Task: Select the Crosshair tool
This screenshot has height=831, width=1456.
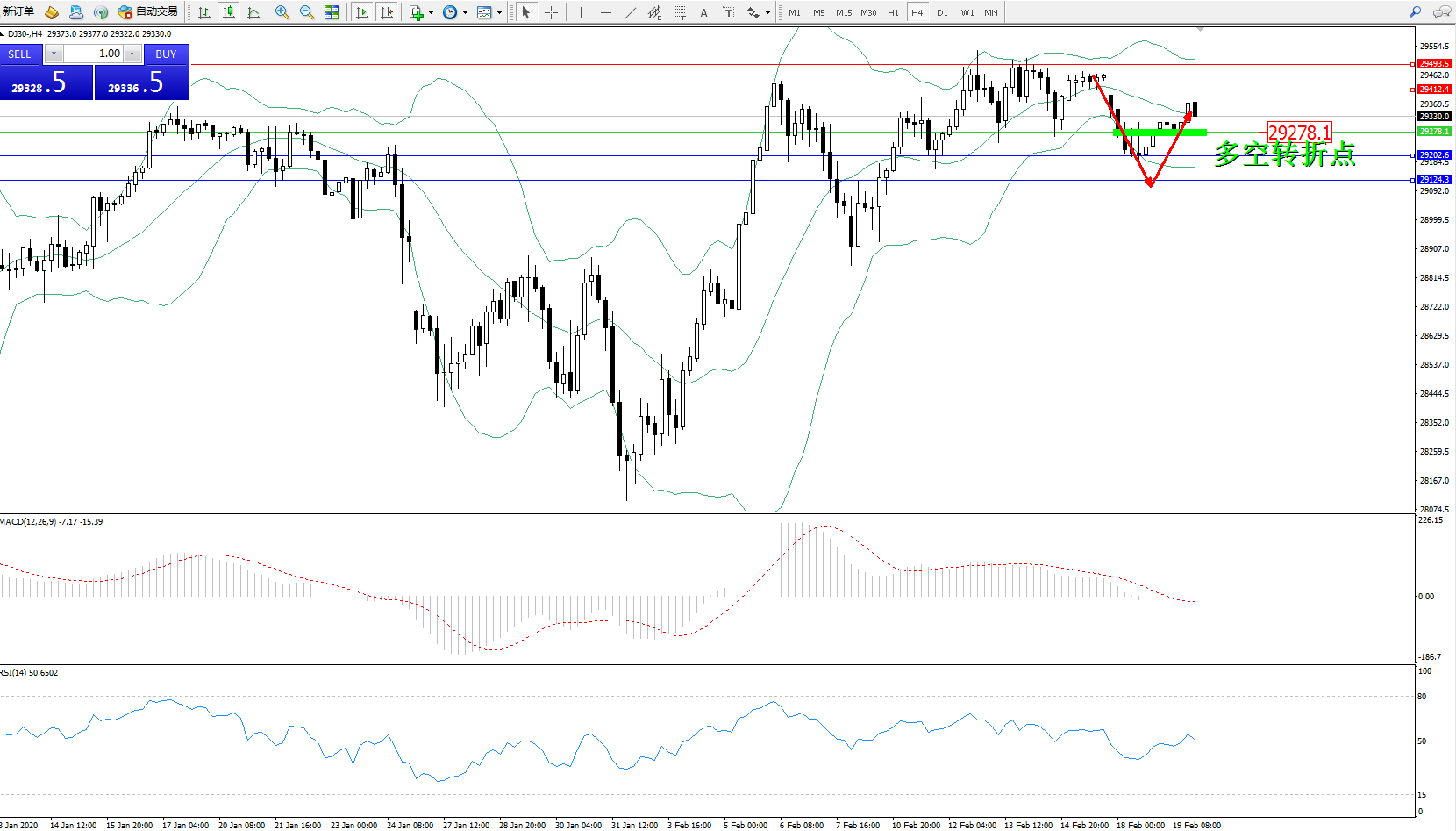Action: pyautogui.click(x=551, y=12)
